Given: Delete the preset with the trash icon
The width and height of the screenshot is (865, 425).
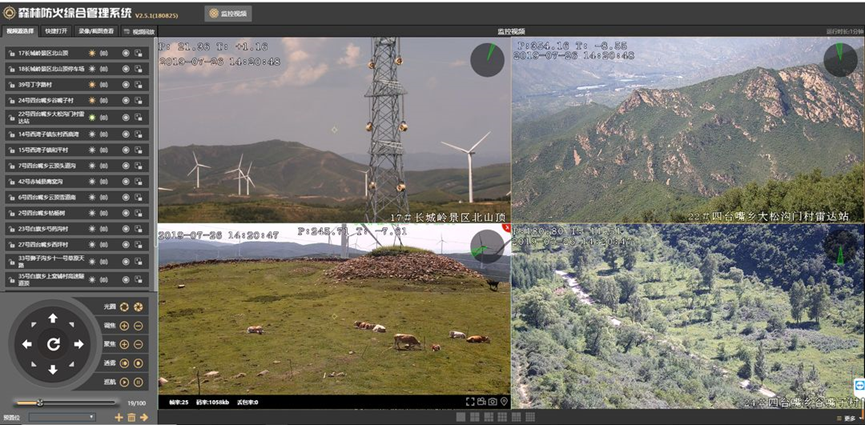Looking at the screenshot, I should tap(131, 416).
